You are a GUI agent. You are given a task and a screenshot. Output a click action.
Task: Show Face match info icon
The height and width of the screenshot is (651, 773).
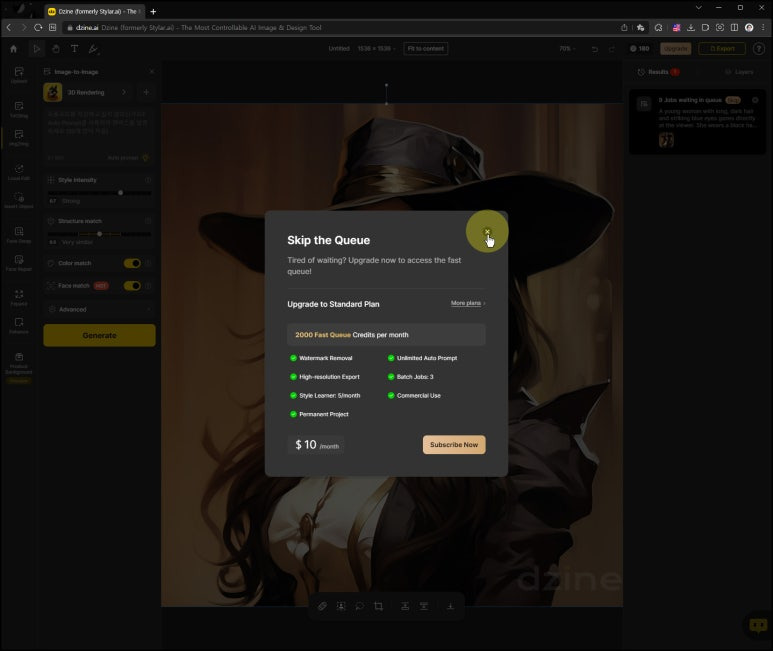click(148, 286)
